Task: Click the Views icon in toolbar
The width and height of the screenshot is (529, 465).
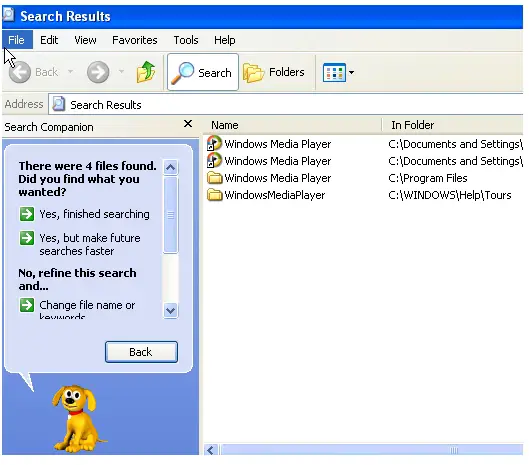Action: click(334, 72)
